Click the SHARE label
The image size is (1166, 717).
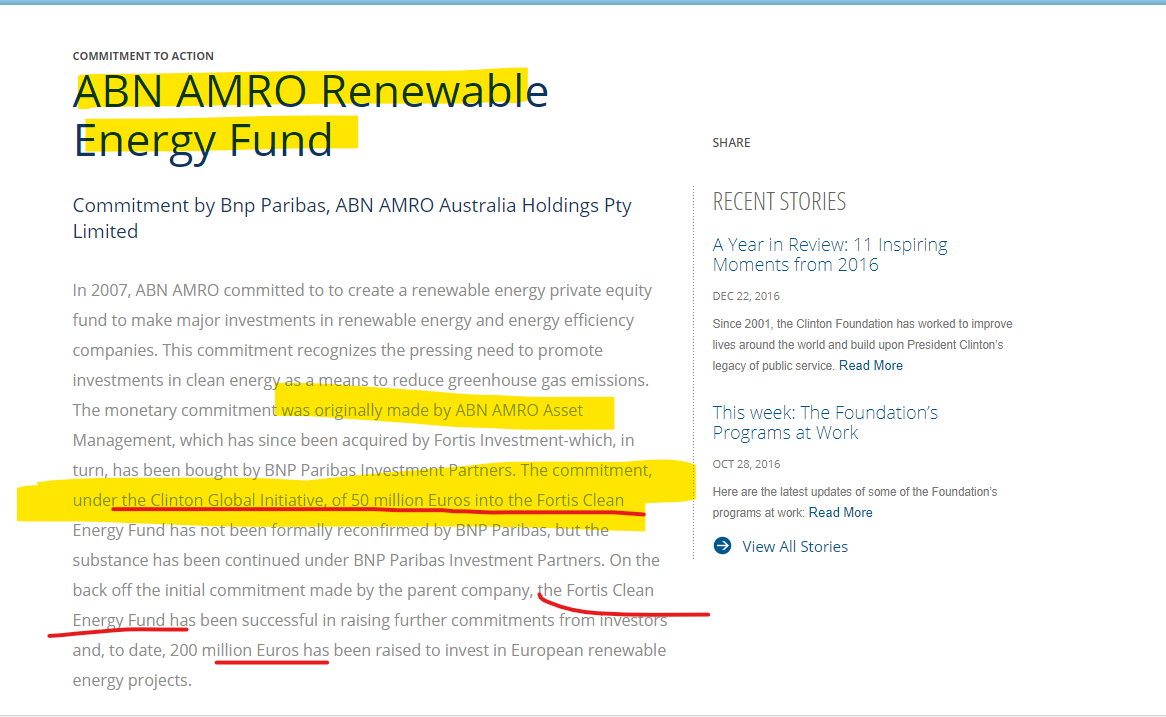click(731, 143)
